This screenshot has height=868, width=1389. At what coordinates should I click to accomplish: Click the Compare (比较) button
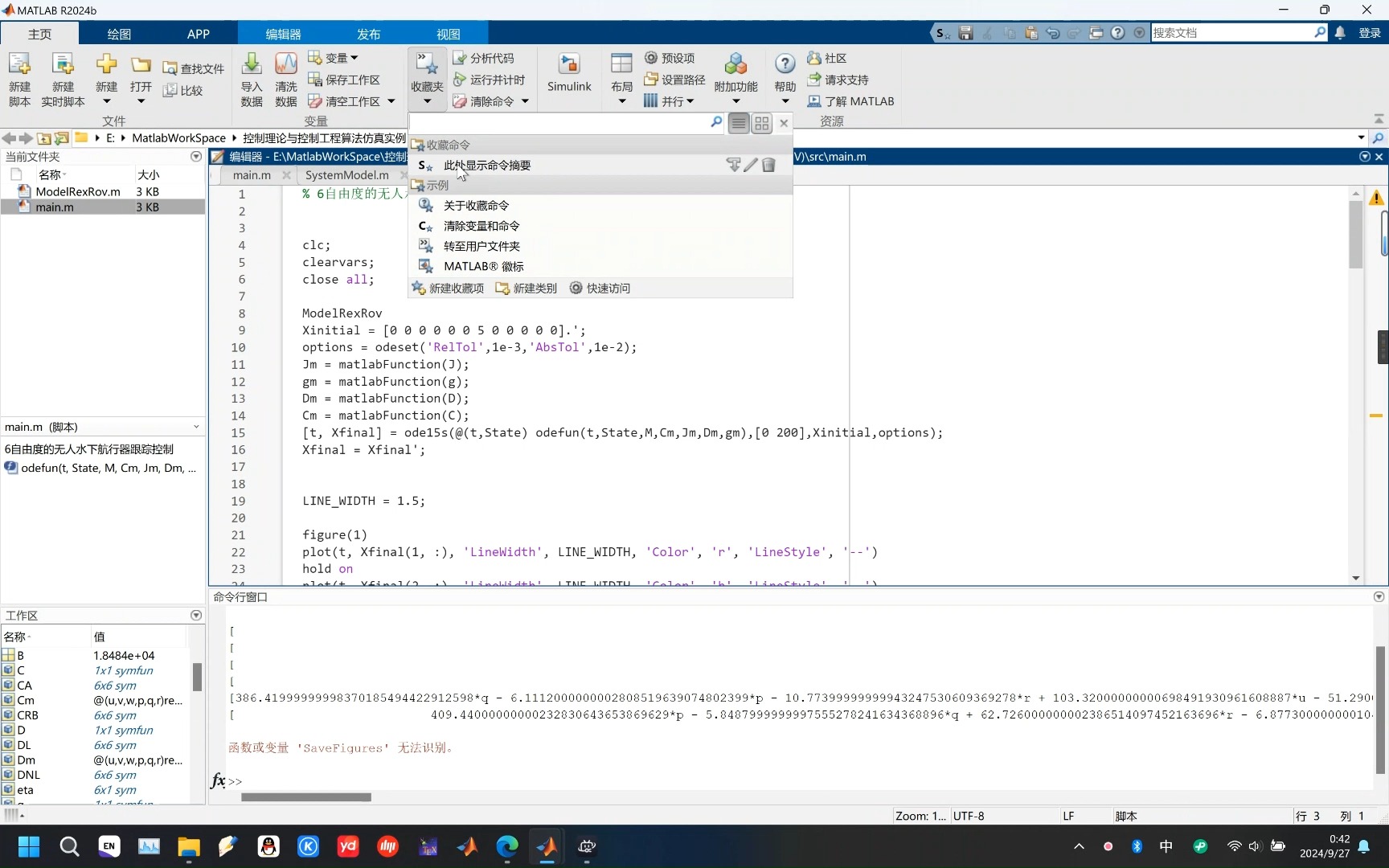tap(183, 90)
